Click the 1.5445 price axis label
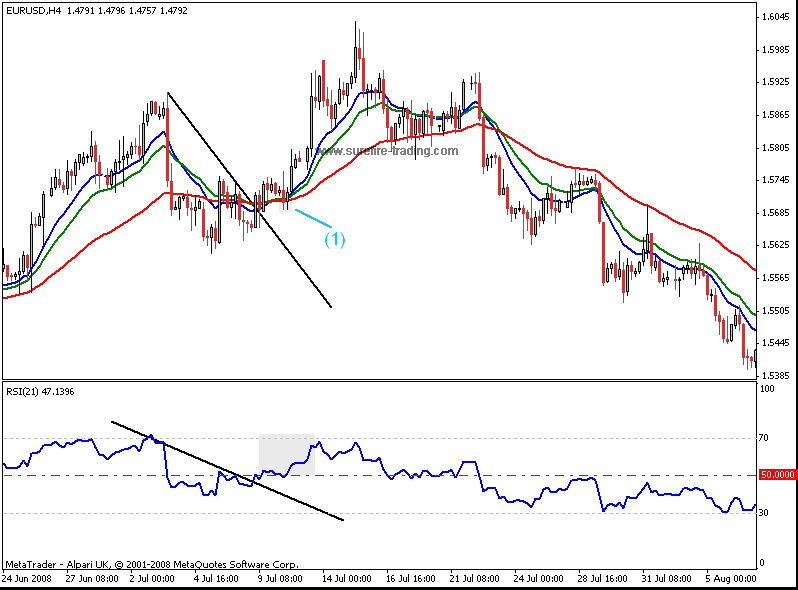Viewport: 798px width, 590px height. [776, 343]
